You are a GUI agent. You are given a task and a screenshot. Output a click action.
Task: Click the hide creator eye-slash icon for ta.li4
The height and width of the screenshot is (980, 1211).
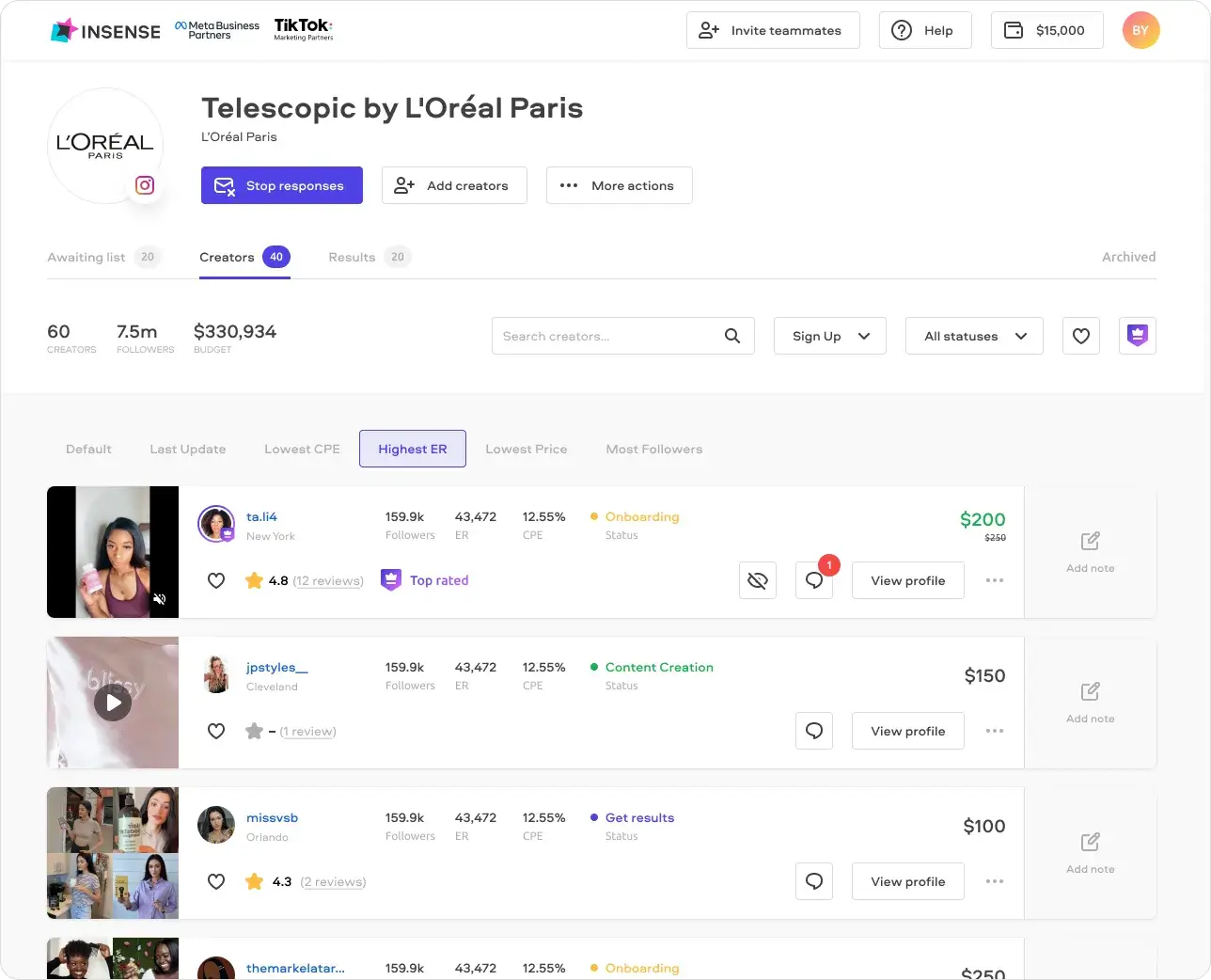(758, 580)
